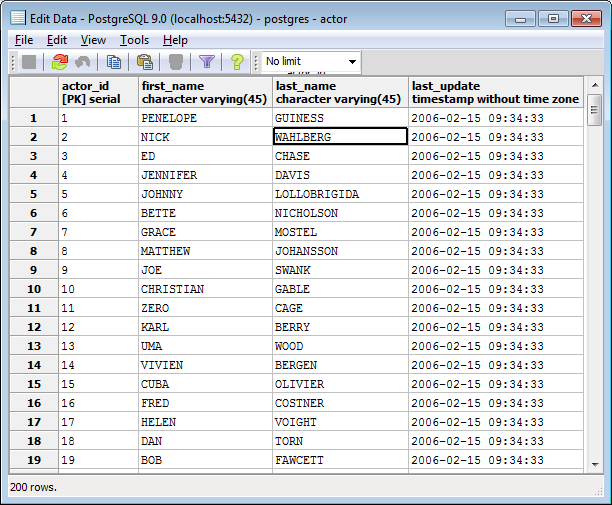Click the Paste icon
The image size is (612, 505).
coord(144,62)
